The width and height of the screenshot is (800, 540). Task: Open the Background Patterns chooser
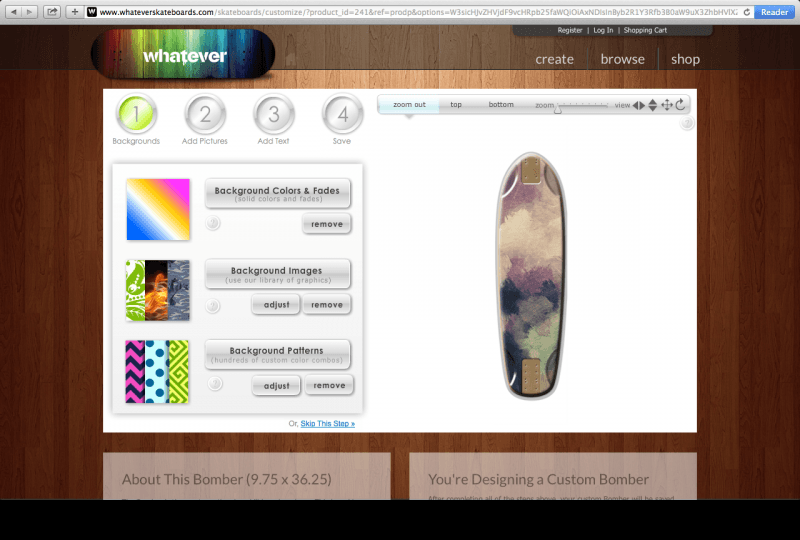(277, 354)
